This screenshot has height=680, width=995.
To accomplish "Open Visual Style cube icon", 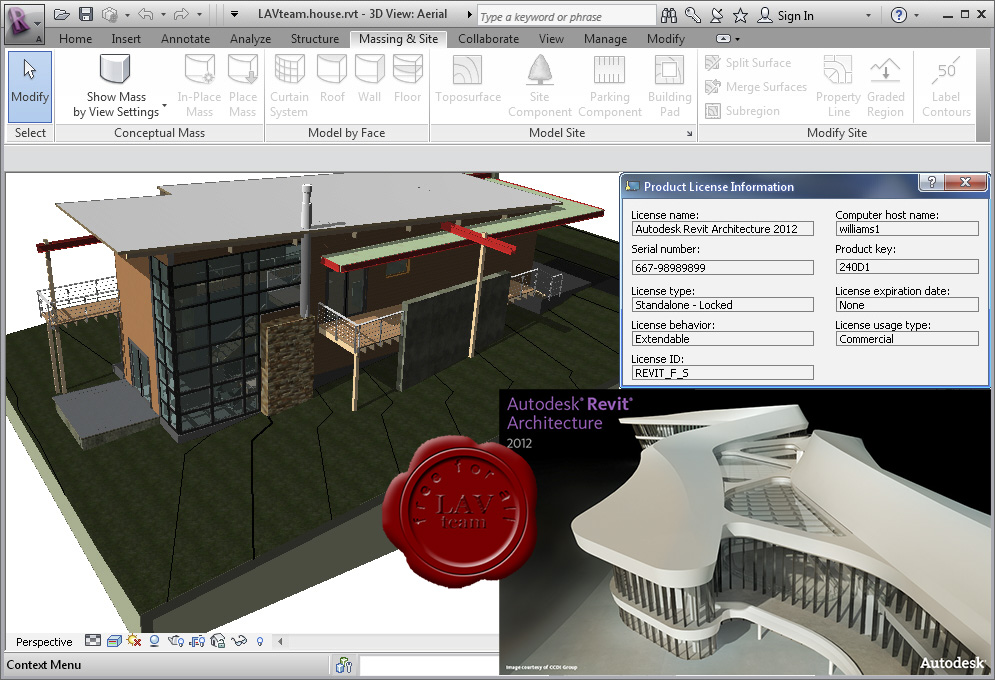I will coord(114,641).
